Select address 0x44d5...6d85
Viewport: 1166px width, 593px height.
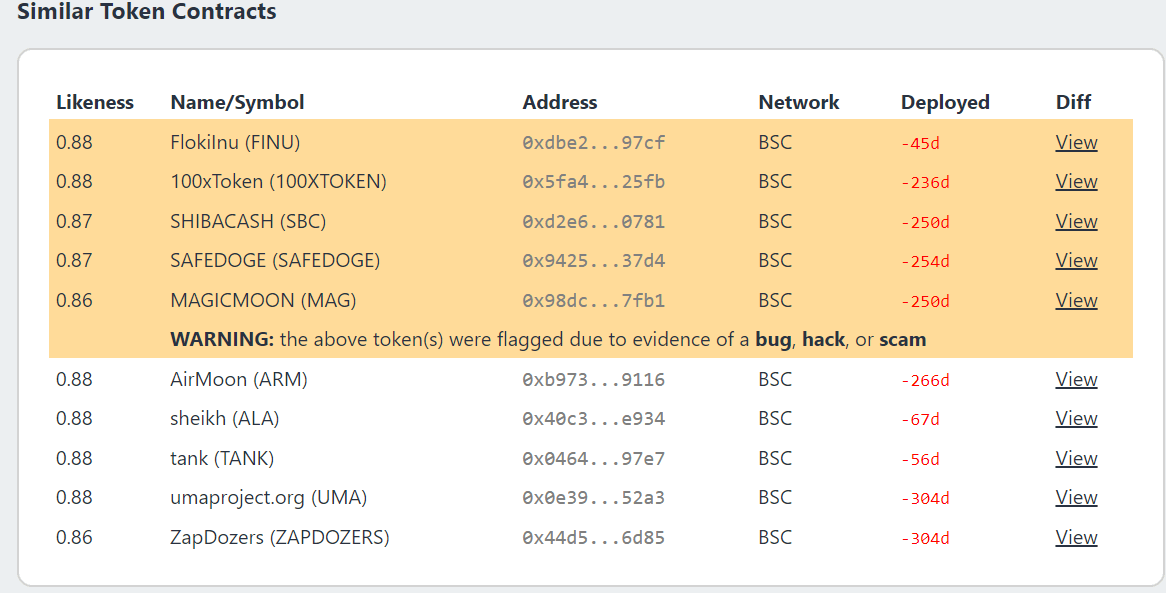pyautogui.click(x=593, y=538)
